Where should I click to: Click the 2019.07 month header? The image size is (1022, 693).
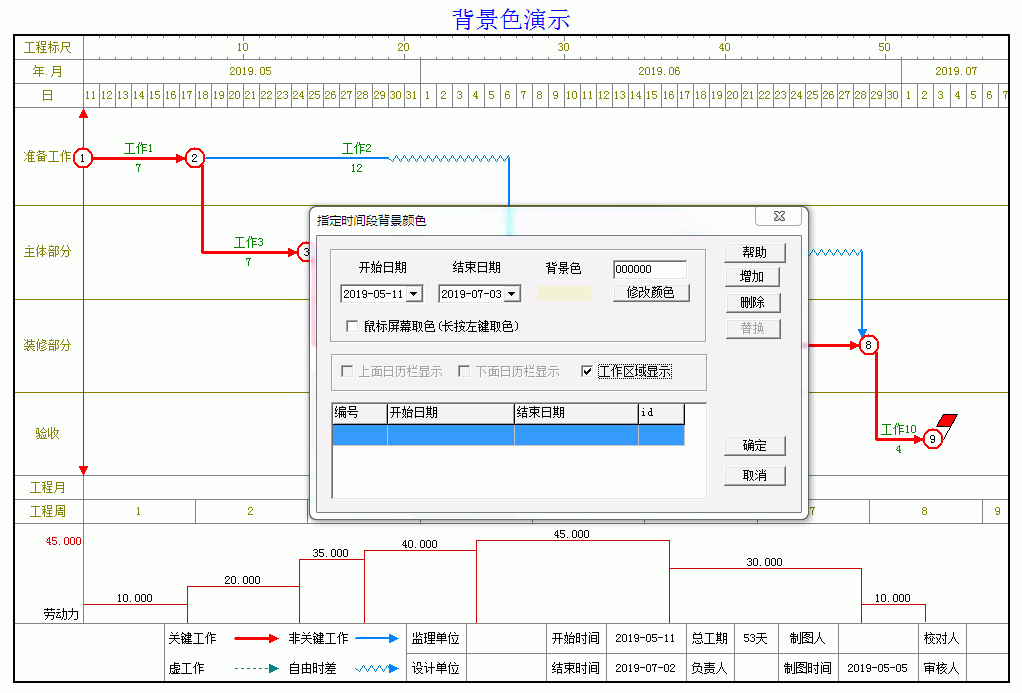956,71
